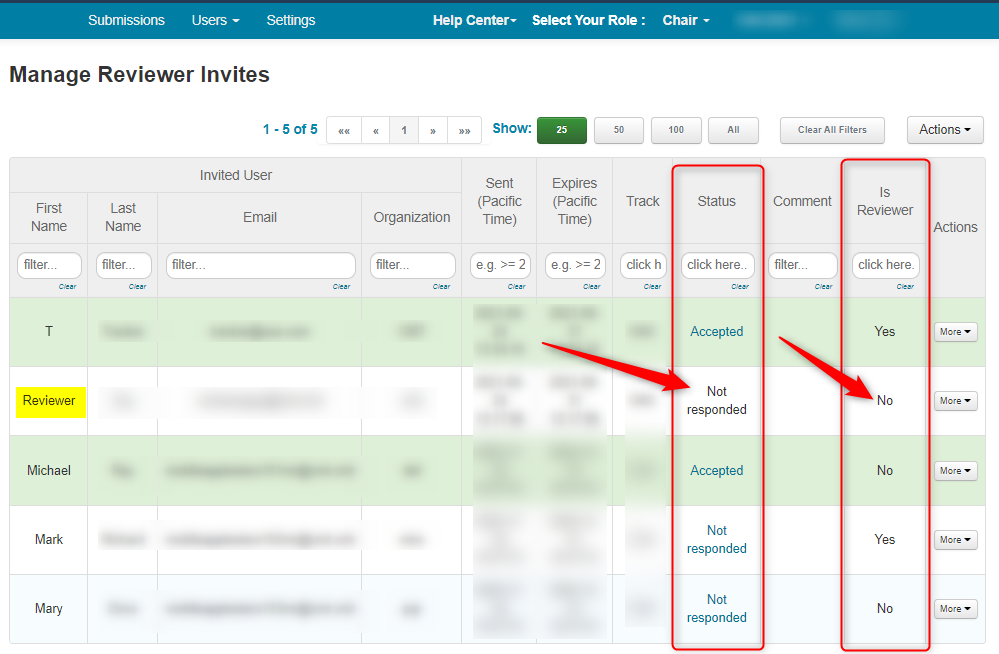Click the Status column header

click(x=717, y=201)
